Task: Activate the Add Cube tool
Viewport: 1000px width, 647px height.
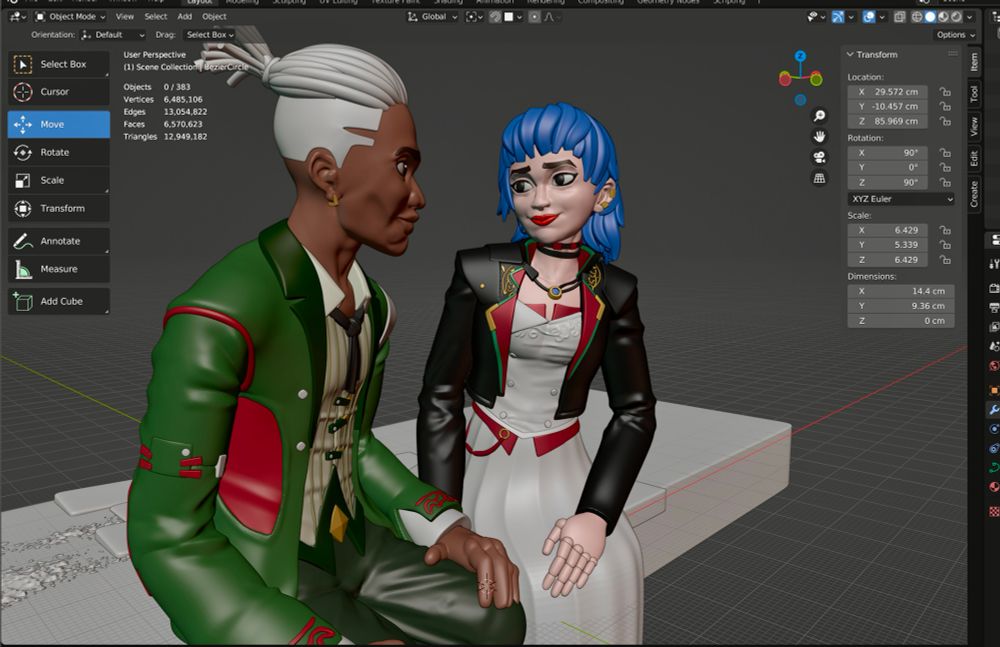Action: point(59,301)
